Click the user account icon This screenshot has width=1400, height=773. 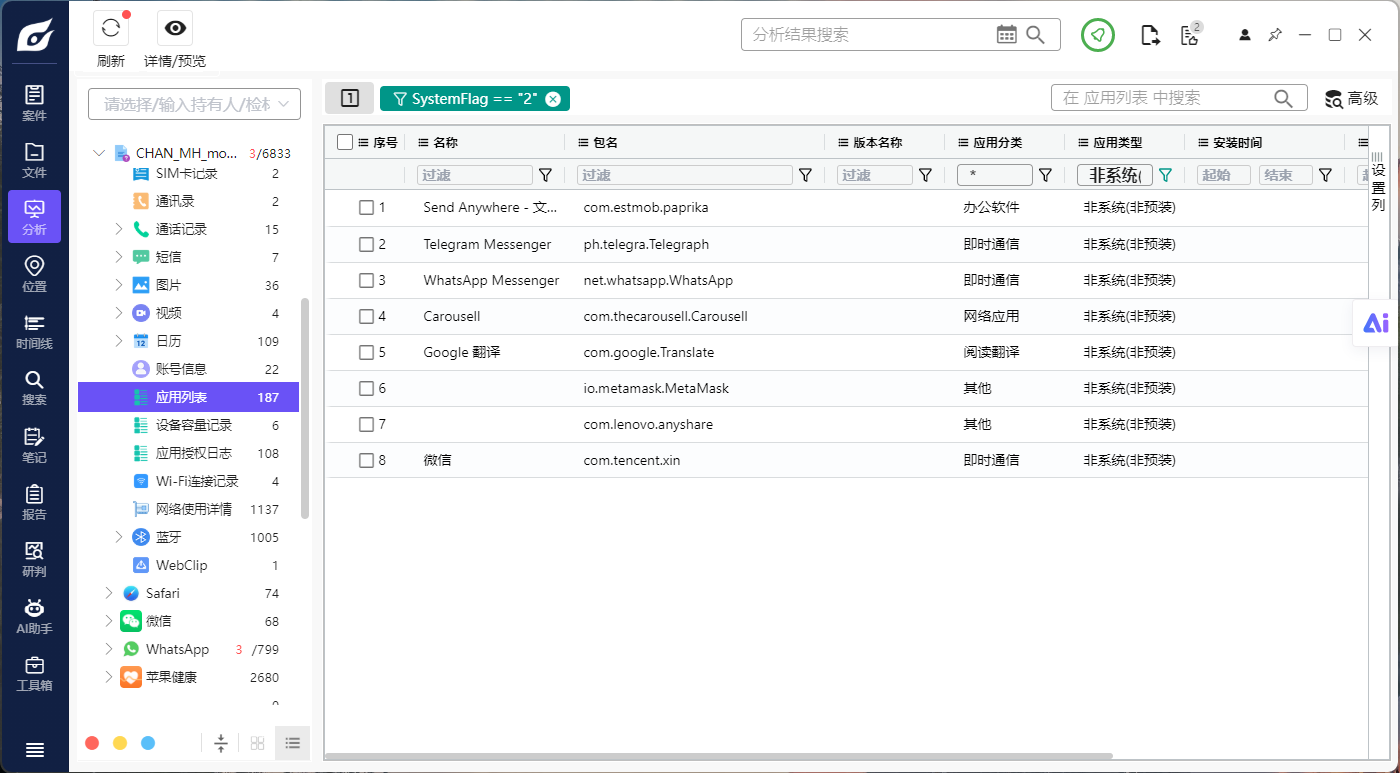pyautogui.click(x=1245, y=35)
